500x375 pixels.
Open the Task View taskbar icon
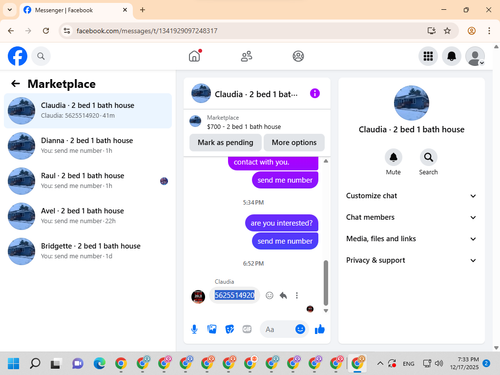point(55,363)
